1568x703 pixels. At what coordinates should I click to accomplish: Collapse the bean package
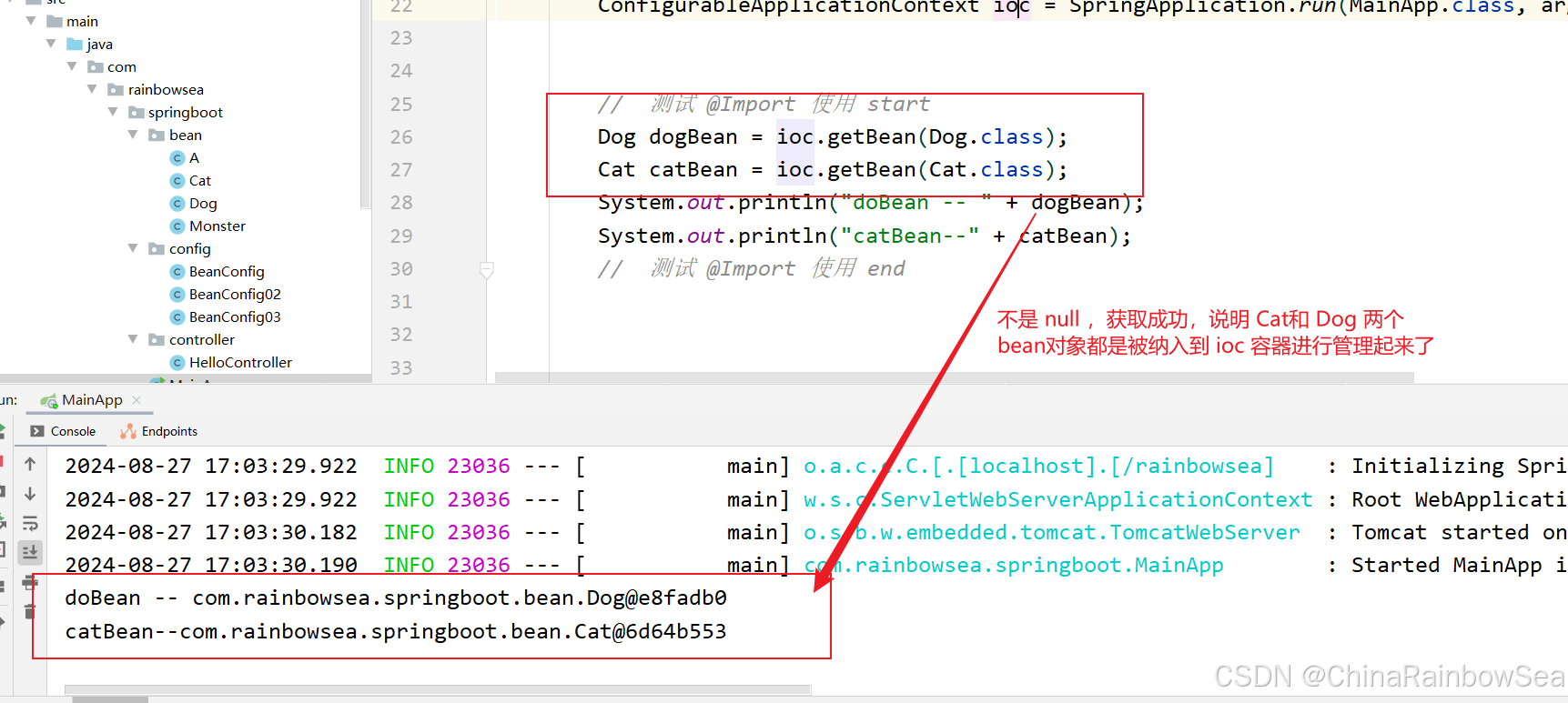133,135
